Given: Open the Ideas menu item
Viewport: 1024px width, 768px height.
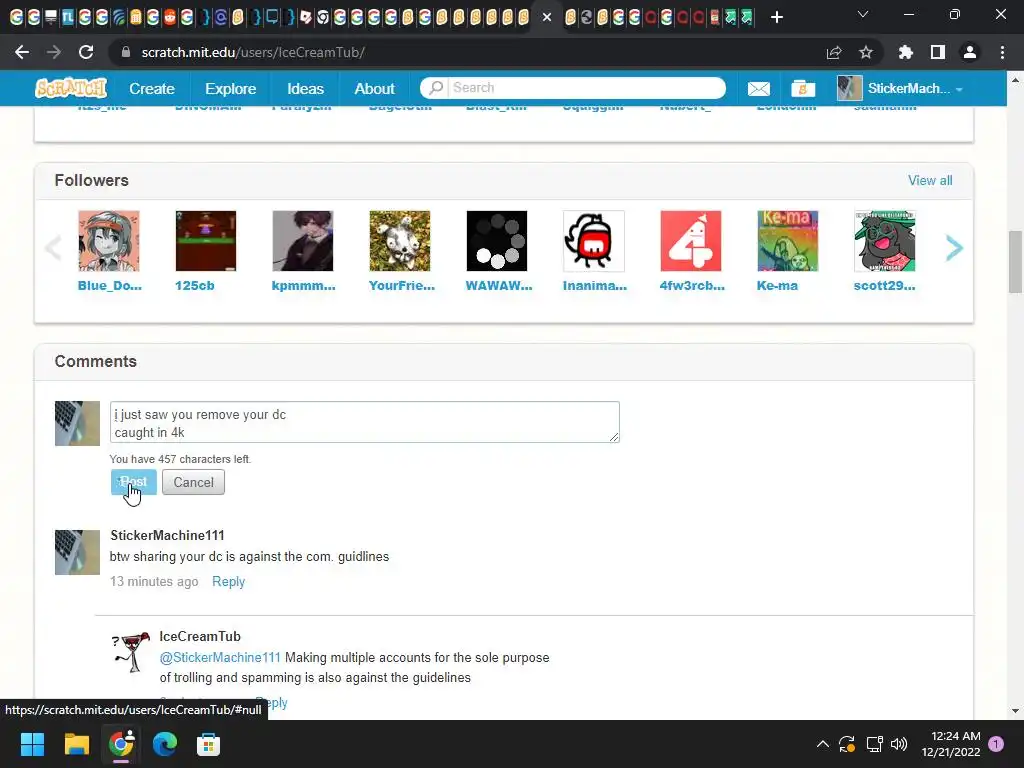Looking at the screenshot, I should coord(305,88).
